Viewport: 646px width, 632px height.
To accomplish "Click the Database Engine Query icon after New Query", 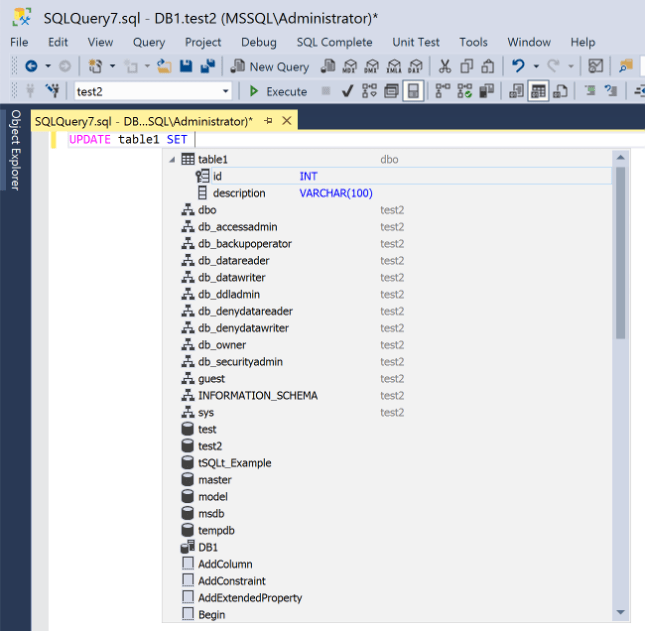I will [x=328, y=66].
